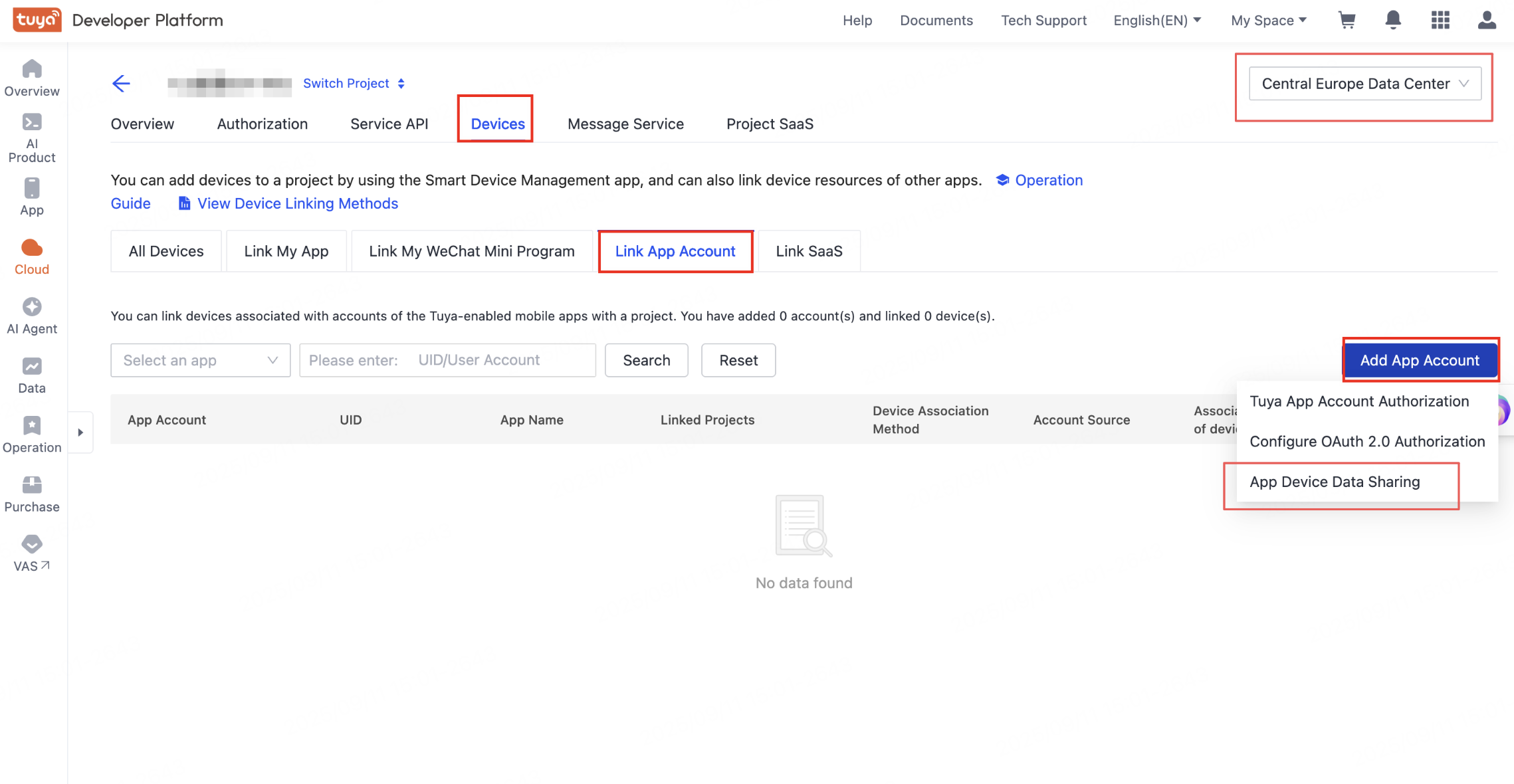1514x784 pixels.
Task: Open the App section in the sidebar
Action: pyautogui.click(x=32, y=197)
